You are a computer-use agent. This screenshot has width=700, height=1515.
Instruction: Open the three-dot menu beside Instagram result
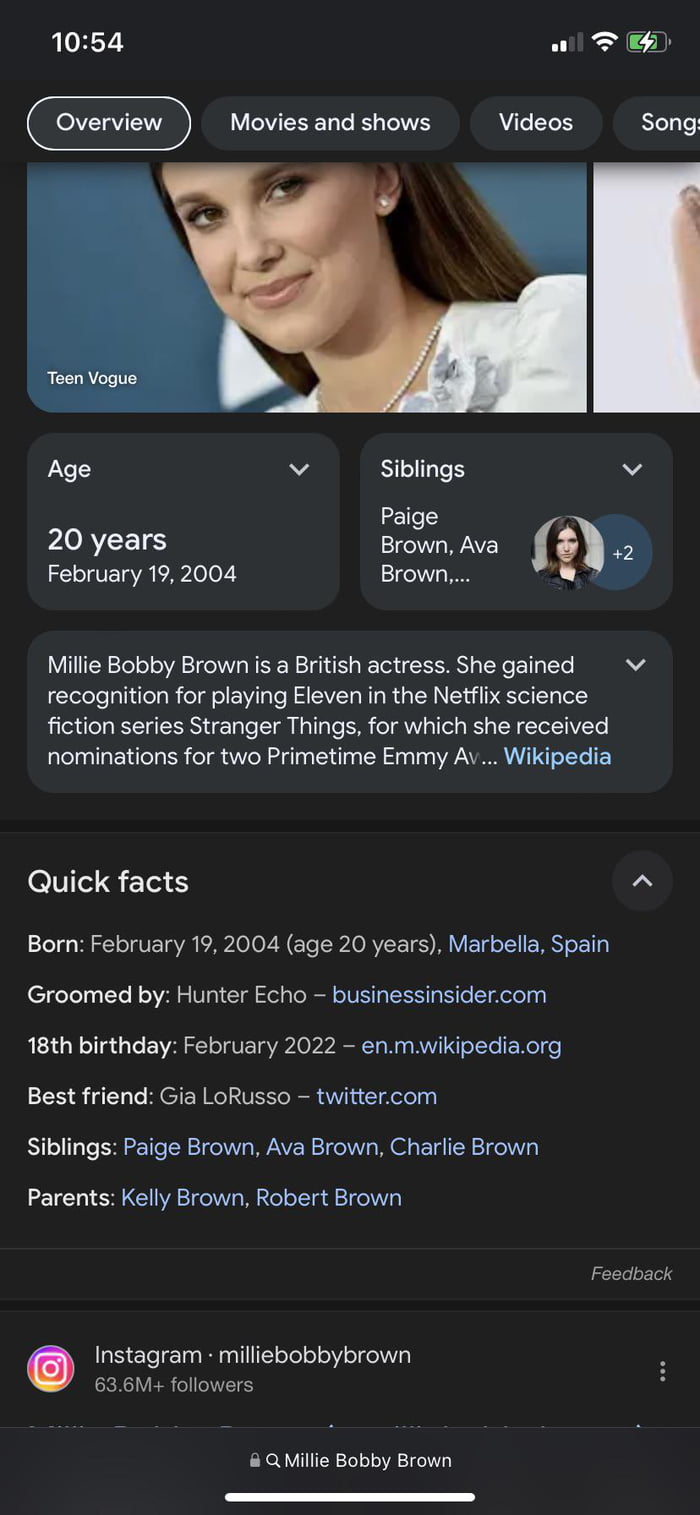663,1371
